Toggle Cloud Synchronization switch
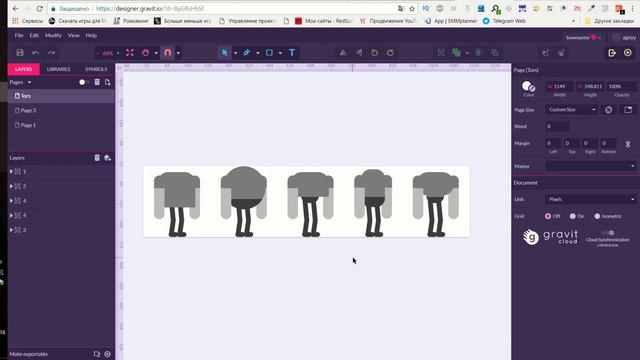Screen dimensions: 640x360 pos(607,233)
